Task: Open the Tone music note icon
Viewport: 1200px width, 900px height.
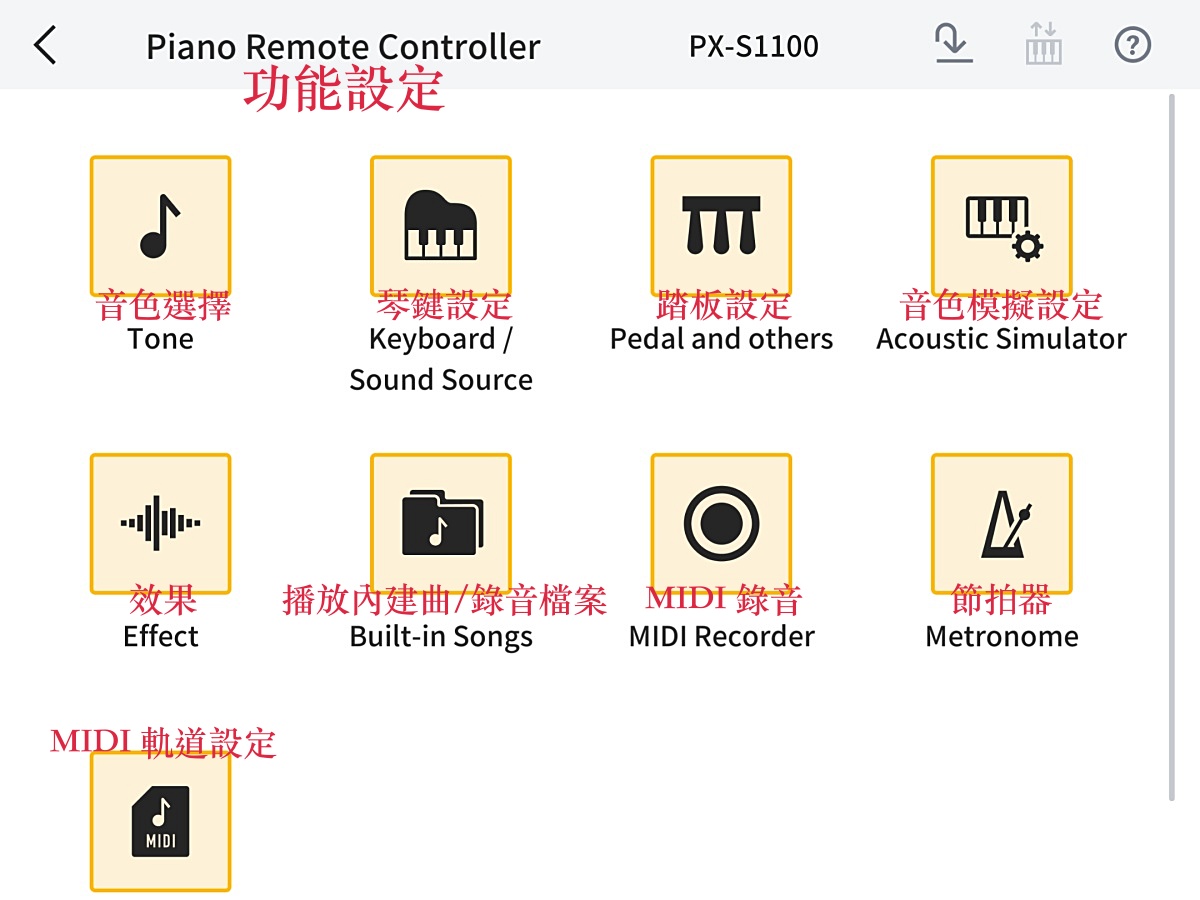Action: (x=160, y=225)
